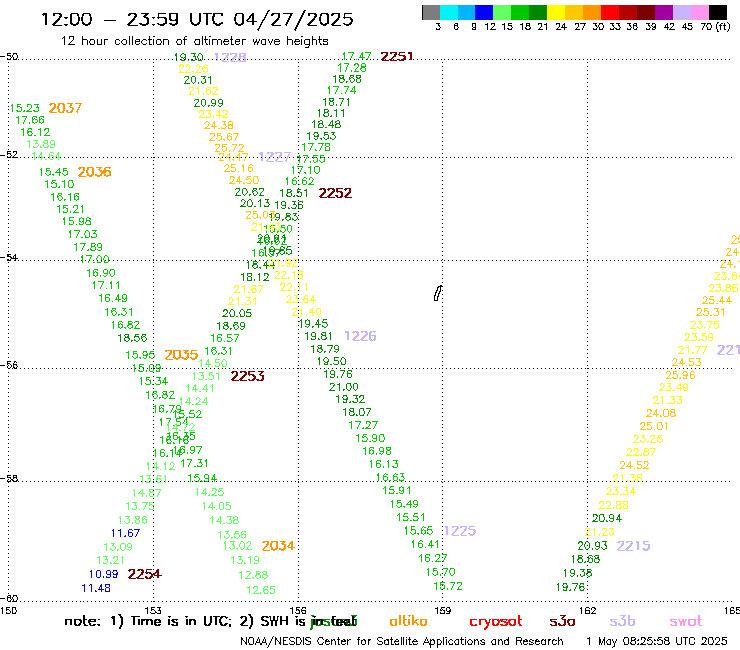Select the cyan legend swatch

[x=449, y=12]
